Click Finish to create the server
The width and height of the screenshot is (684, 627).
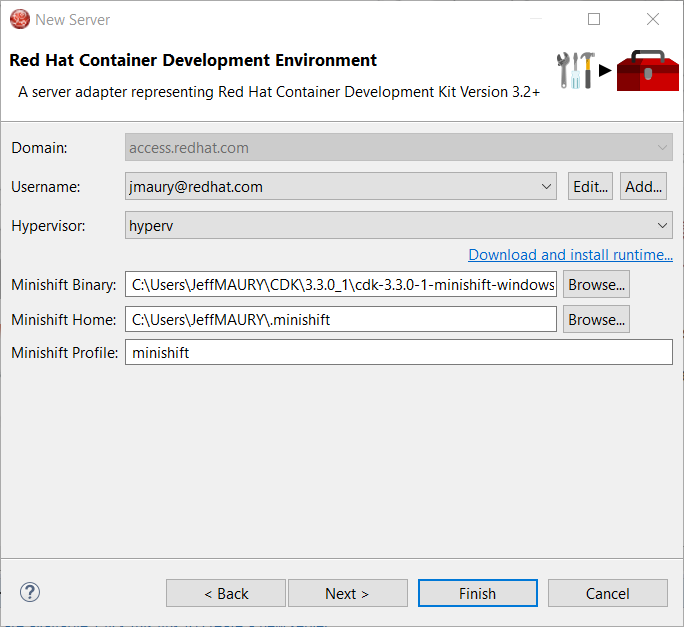point(477,593)
